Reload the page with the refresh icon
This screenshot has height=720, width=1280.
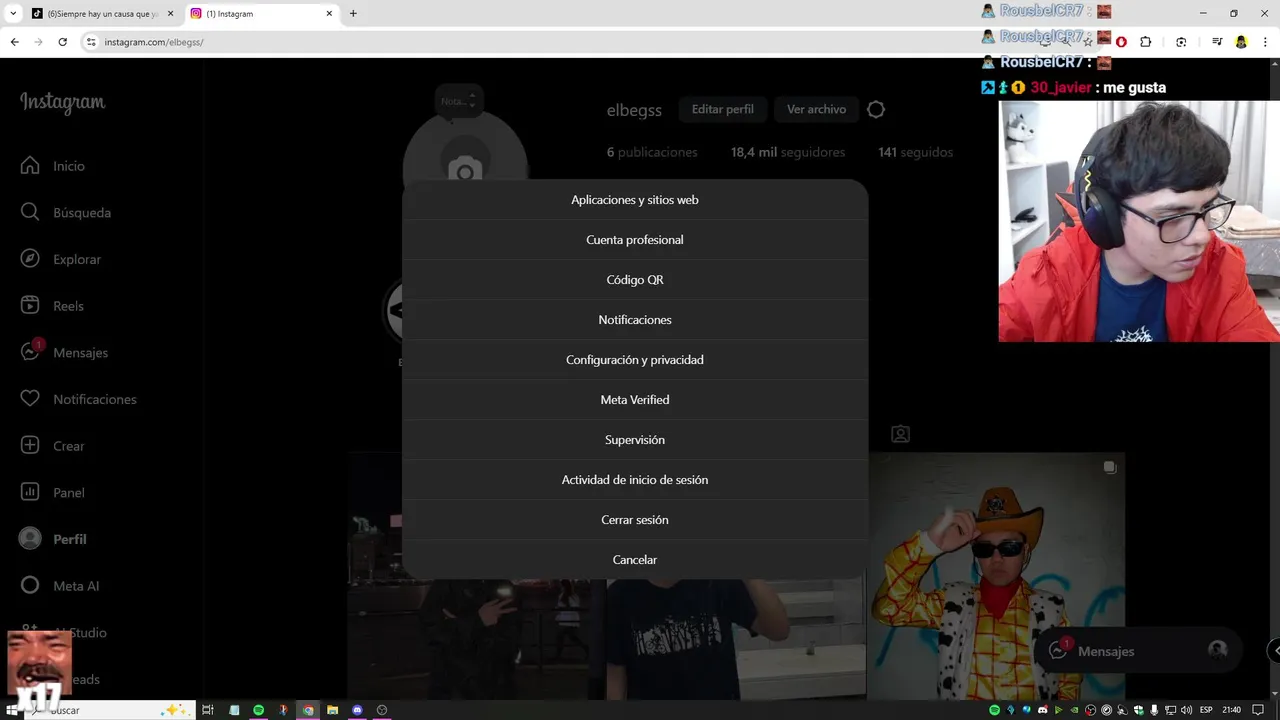click(62, 42)
